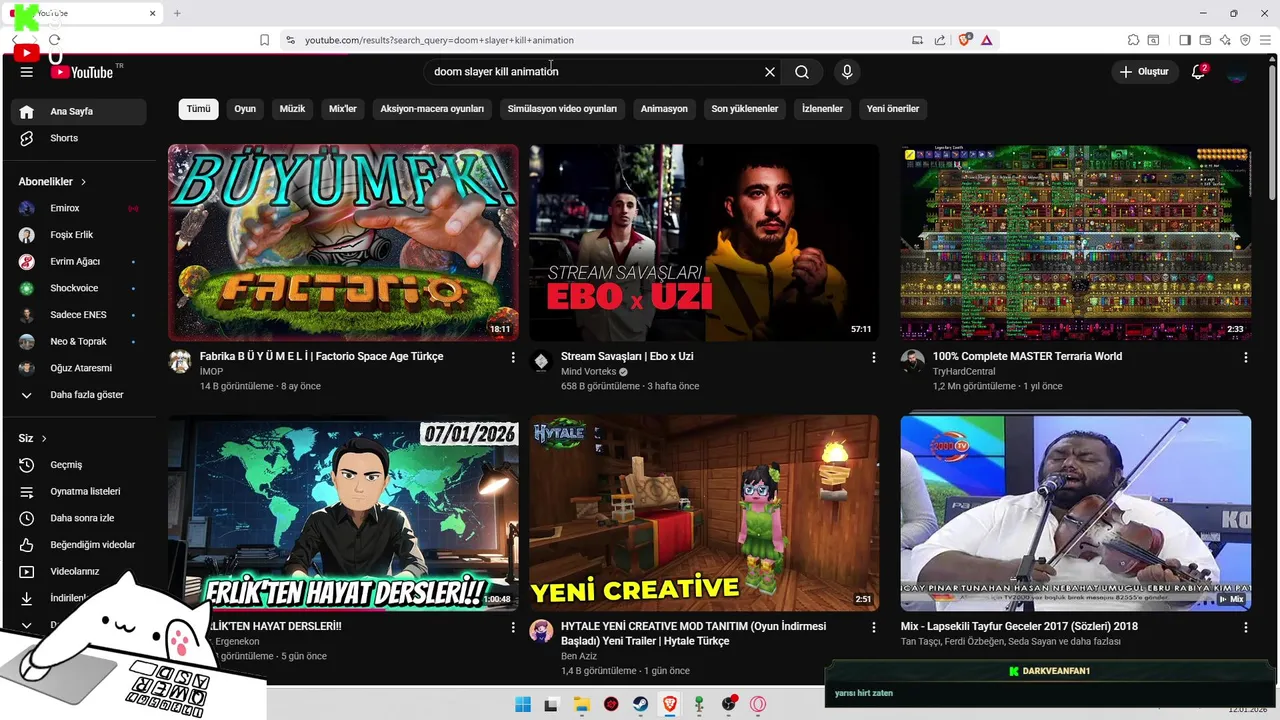The width and height of the screenshot is (1280, 720).
Task: Select the Müzik filter chip
Action: tap(292, 109)
